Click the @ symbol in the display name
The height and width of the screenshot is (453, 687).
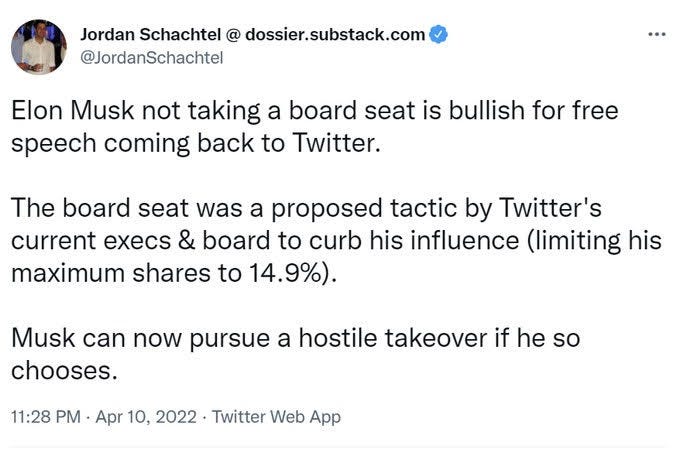click(x=233, y=35)
